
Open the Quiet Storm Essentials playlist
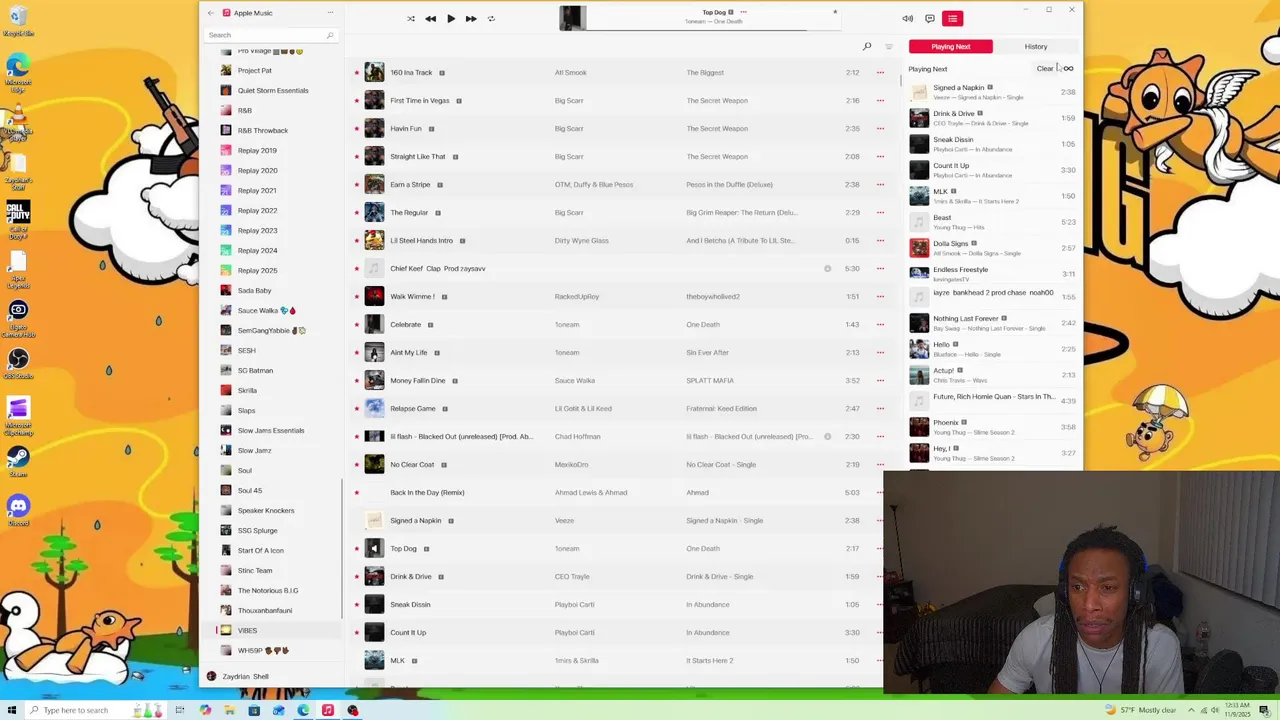click(x=272, y=90)
